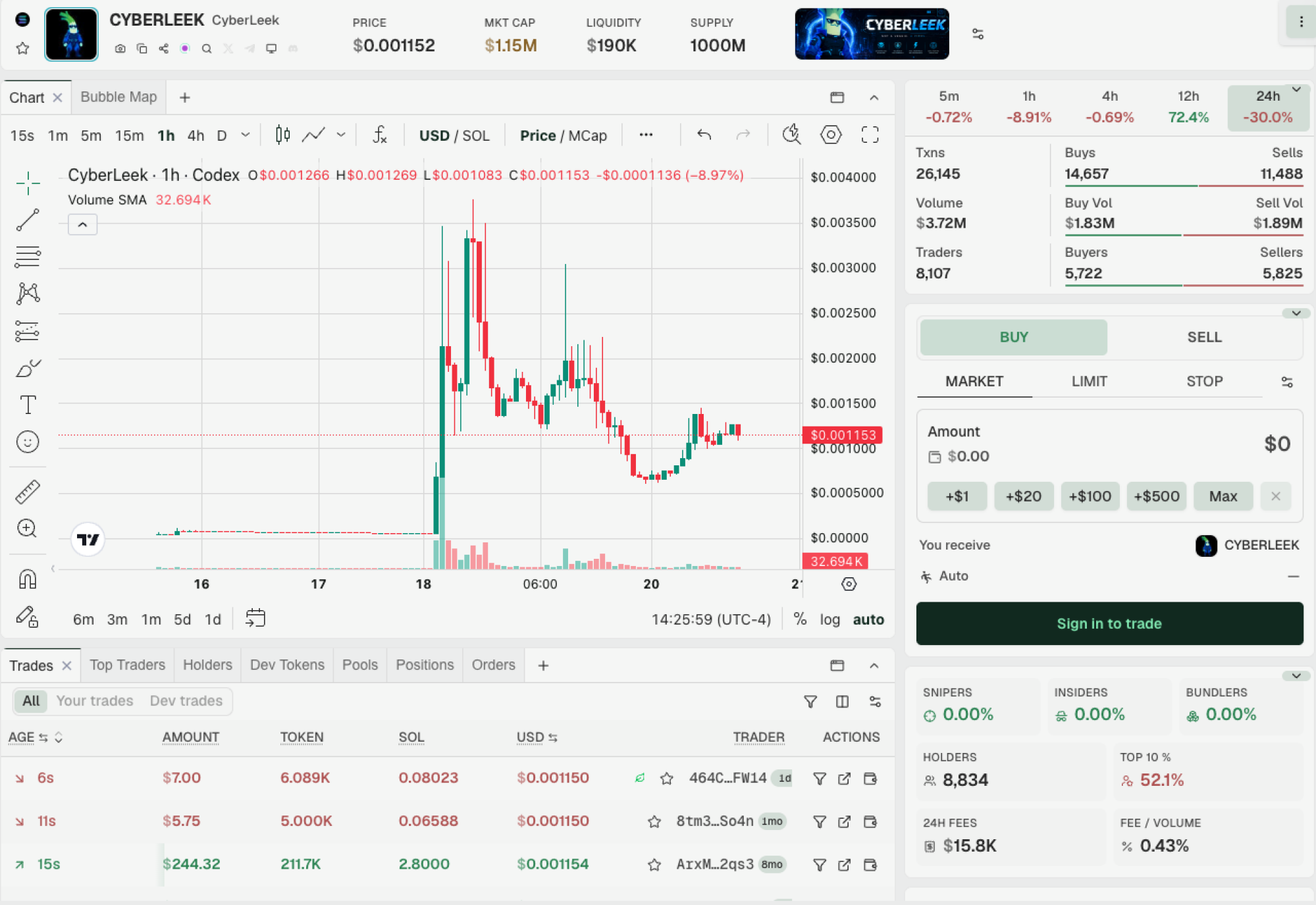Undo the last chart action
This screenshot has width=1316, height=905.
(x=704, y=135)
